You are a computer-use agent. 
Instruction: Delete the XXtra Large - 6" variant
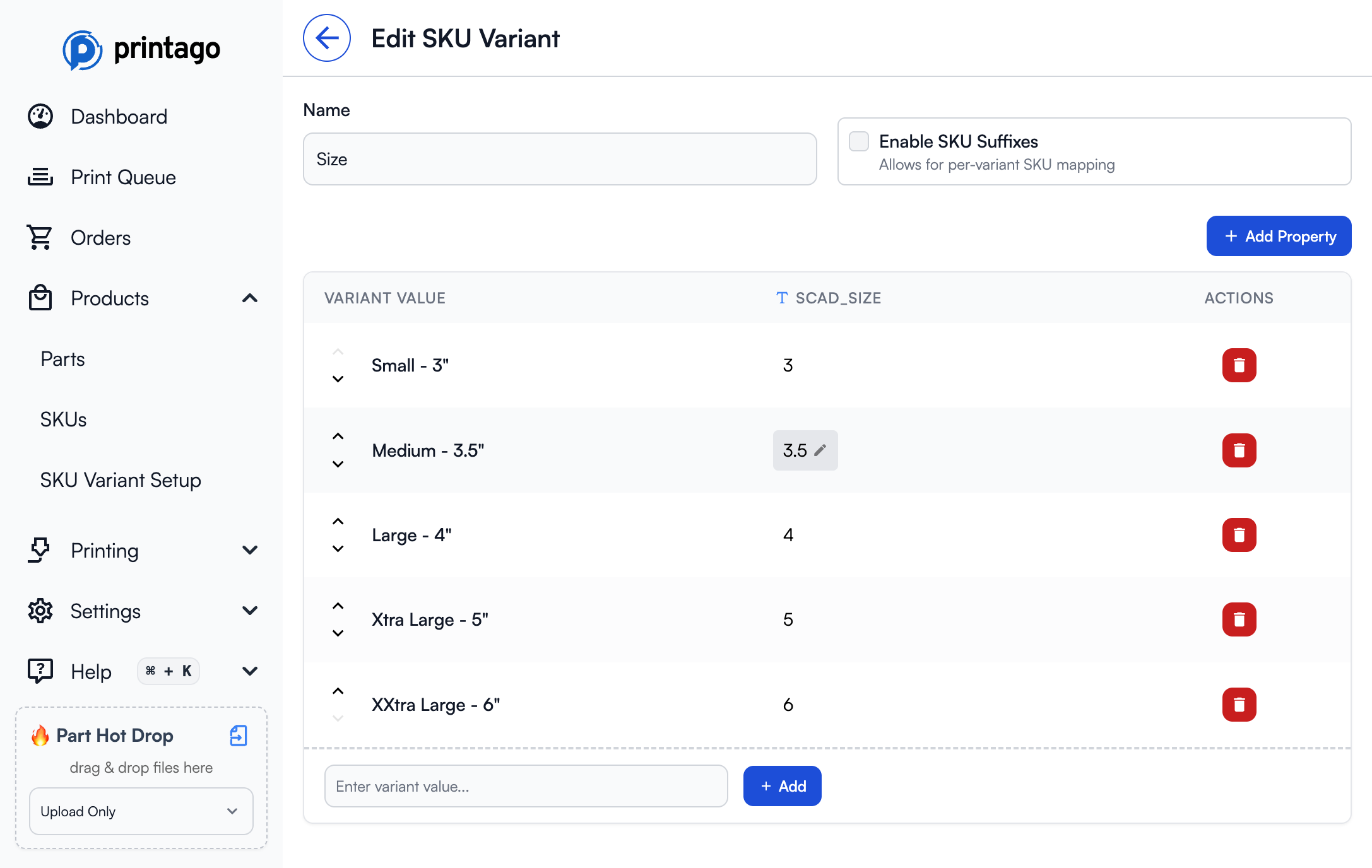coord(1239,705)
